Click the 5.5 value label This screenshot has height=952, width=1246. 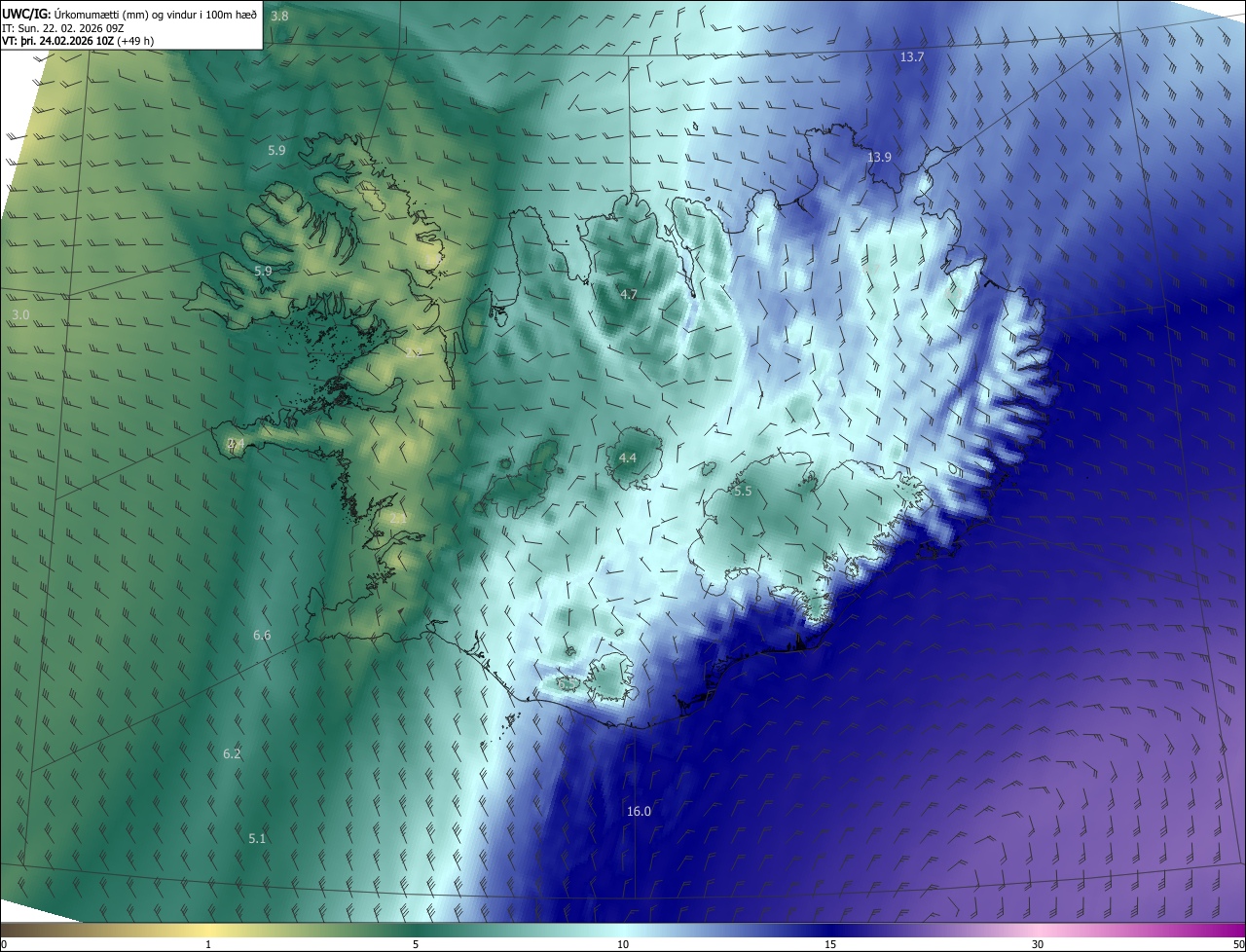pyautogui.click(x=744, y=492)
